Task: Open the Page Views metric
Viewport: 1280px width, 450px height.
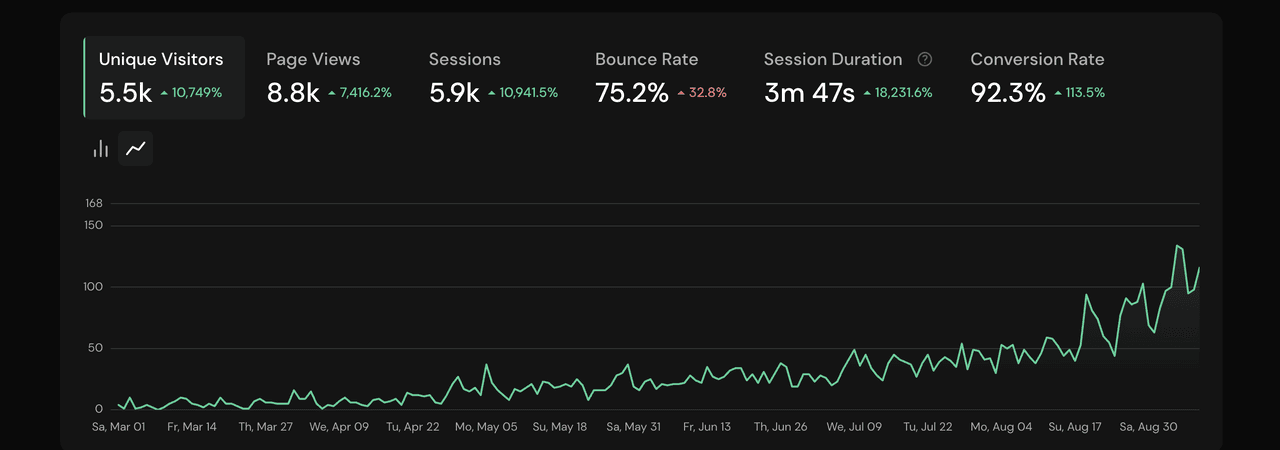Action: [x=313, y=59]
